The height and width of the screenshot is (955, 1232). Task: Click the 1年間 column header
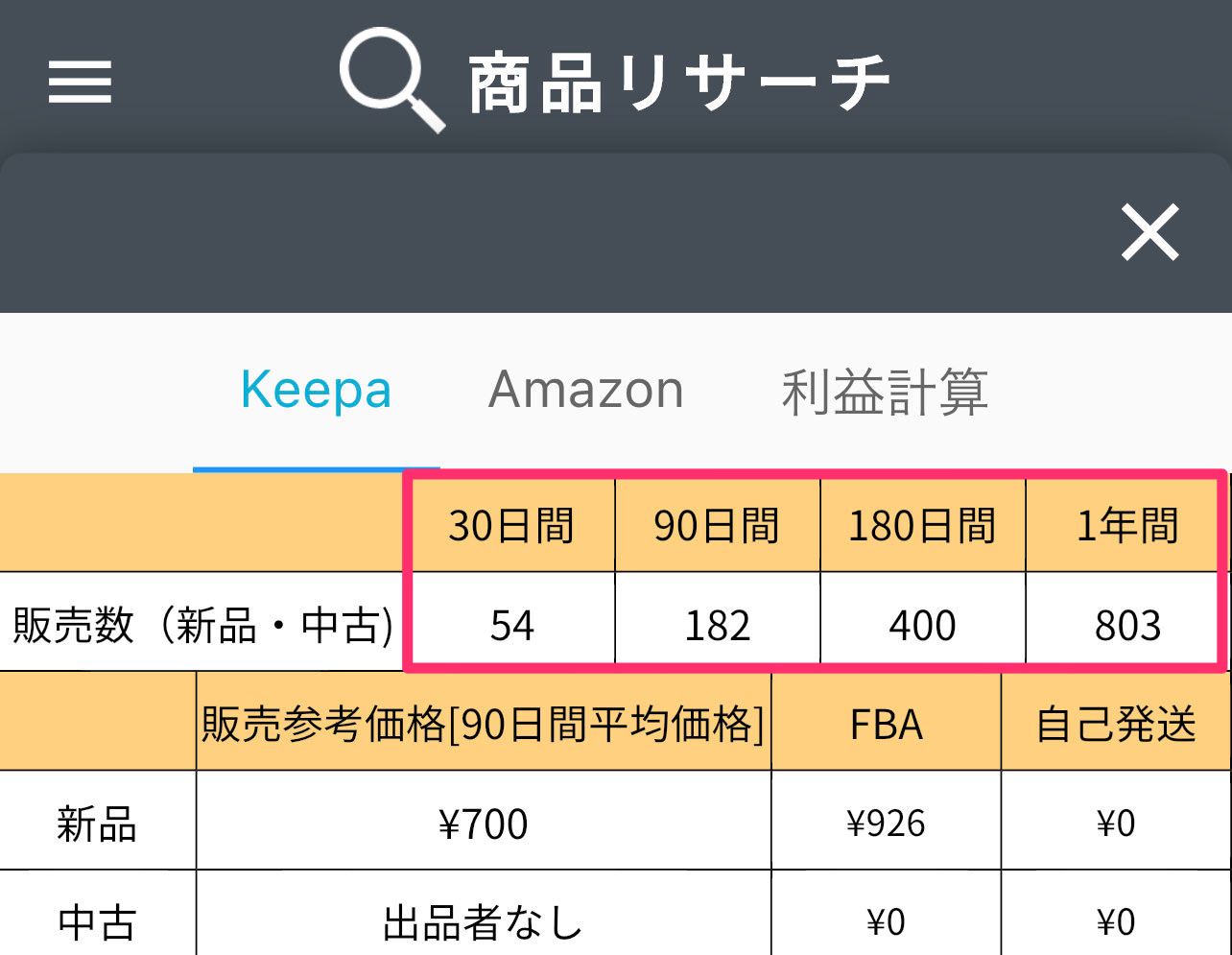pos(1126,526)
